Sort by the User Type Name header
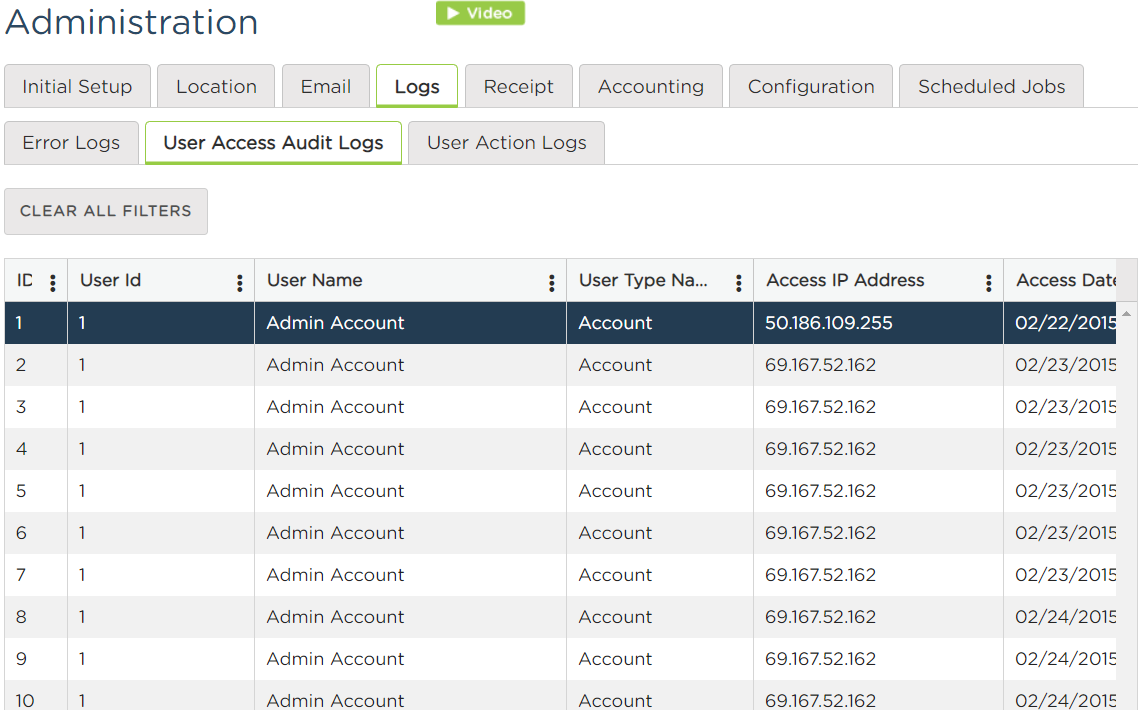The width and height of the screenshot is (1141, 710). [x=643, y=280]
